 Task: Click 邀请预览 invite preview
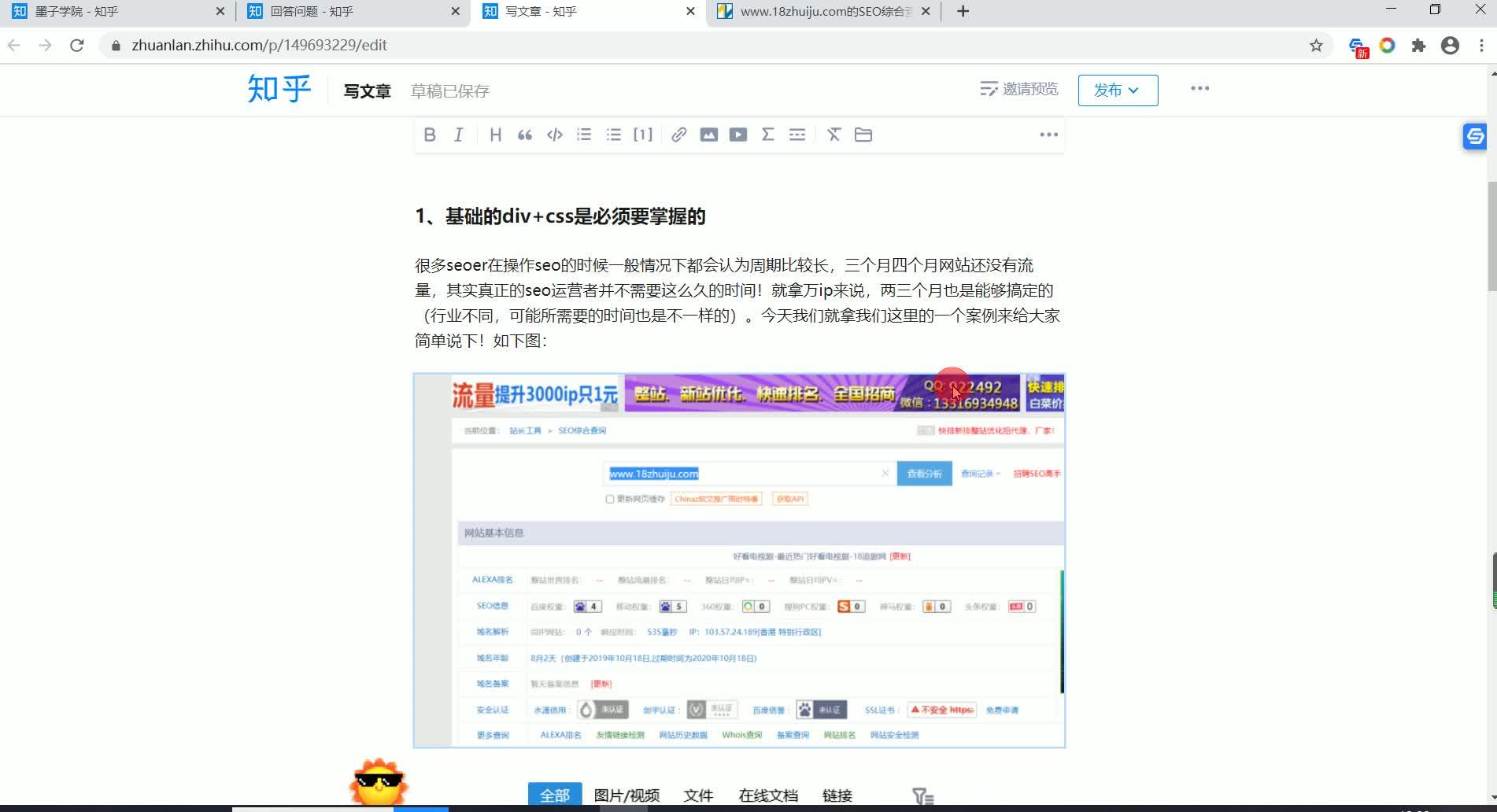coord(1018,89)
